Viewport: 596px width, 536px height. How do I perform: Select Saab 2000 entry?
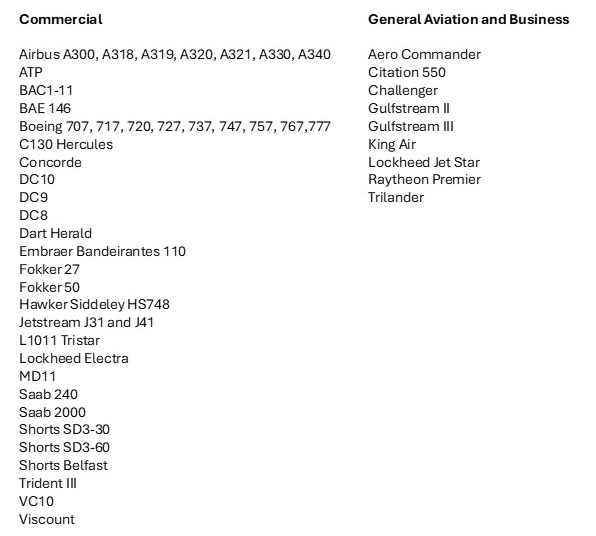(x=52, y=412)
